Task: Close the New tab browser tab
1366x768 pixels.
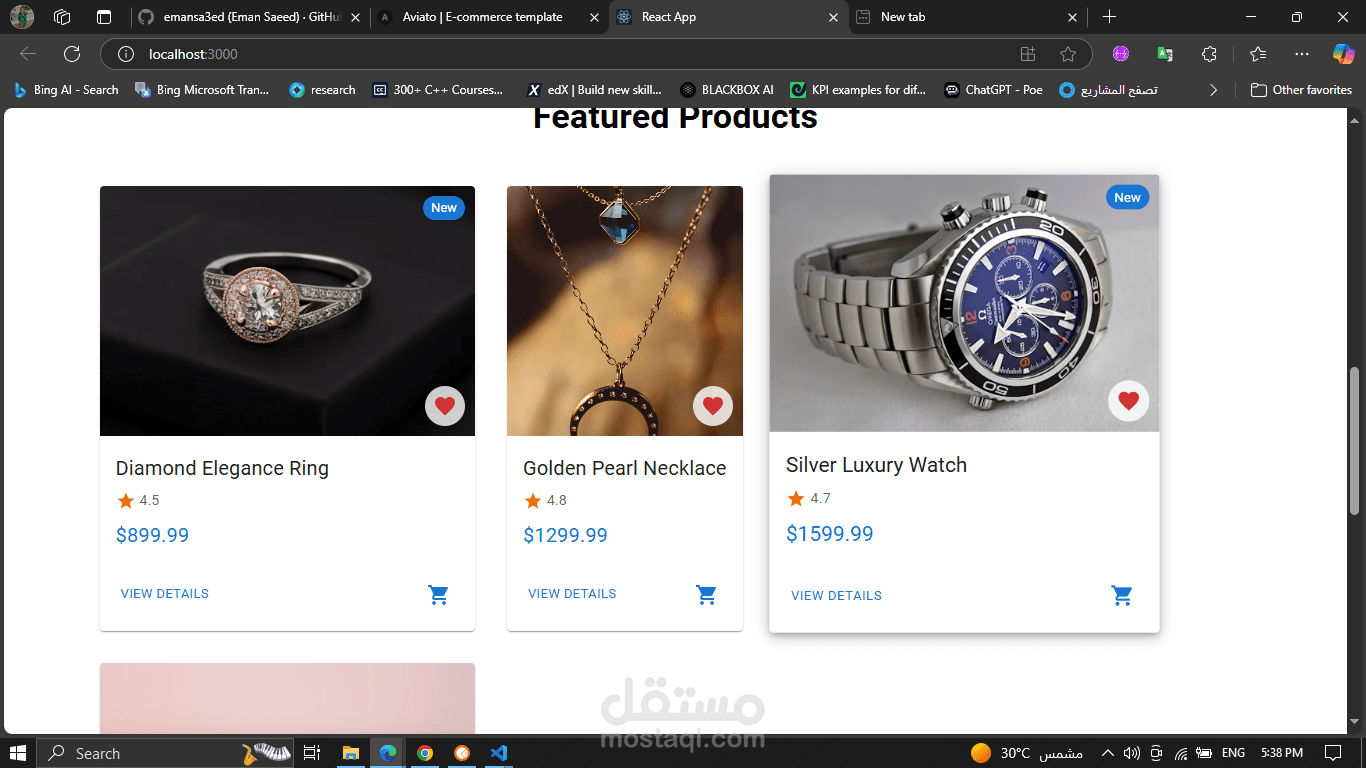Action: [x=1073, y=17]
